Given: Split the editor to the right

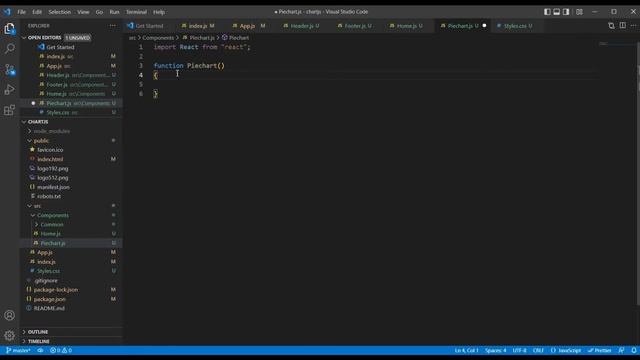Looking at the screenshot, I should (622, 26).
